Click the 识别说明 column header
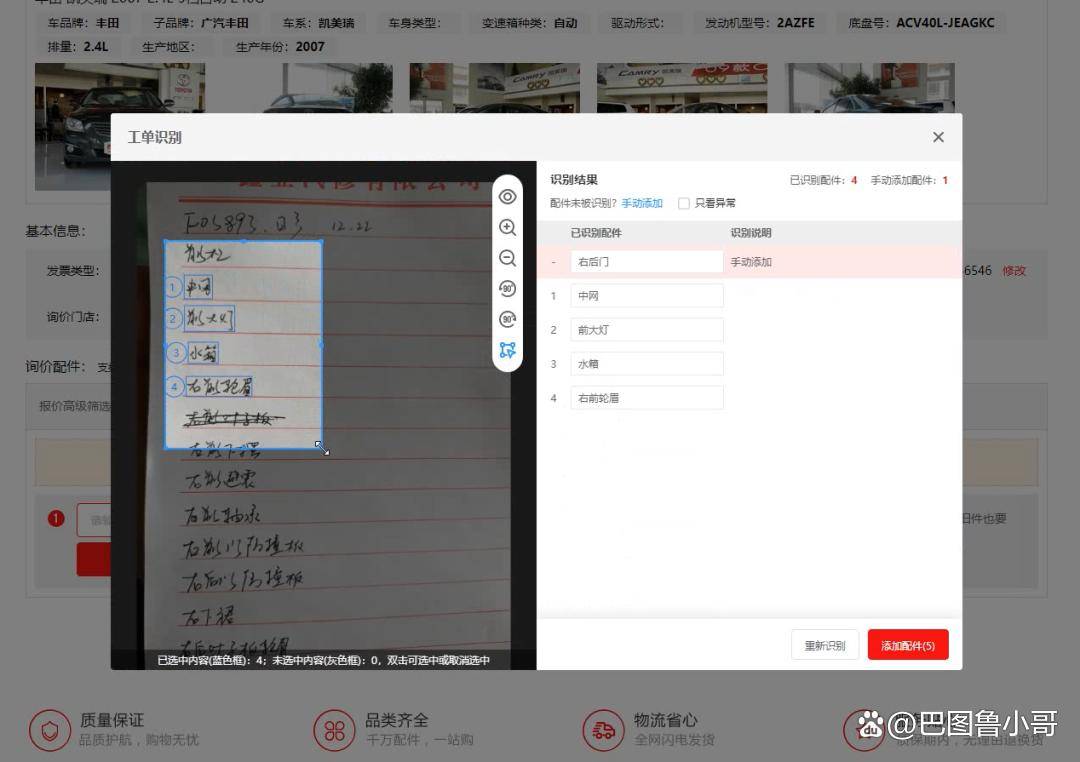The image size is (1080, 762). 751,233
